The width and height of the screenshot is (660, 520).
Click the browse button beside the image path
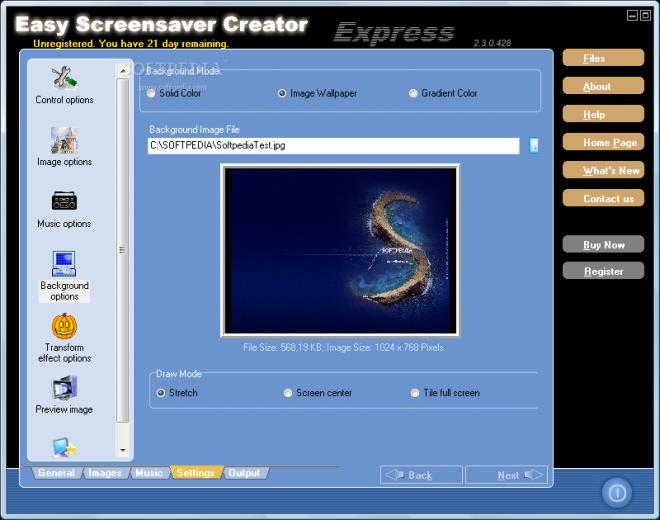tap(534, 146)
